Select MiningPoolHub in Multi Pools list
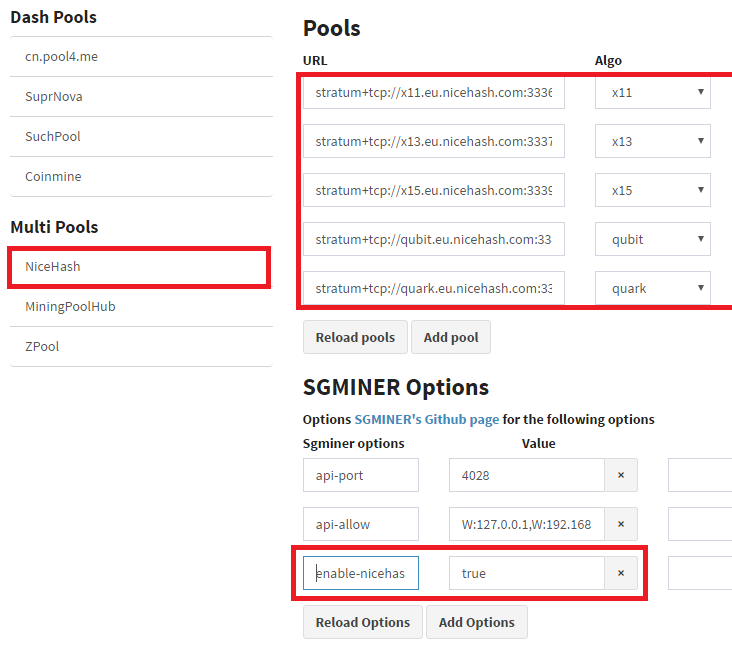Image resolution: width=732 pixels, height=655 pixels. tap(141, 307)
